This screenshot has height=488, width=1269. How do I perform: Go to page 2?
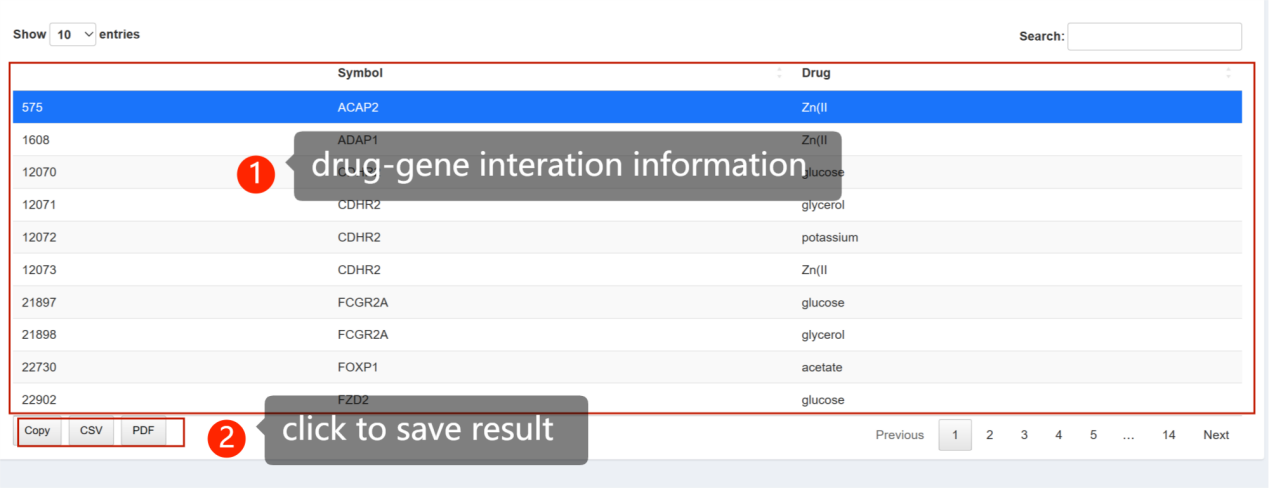[989, 435]
